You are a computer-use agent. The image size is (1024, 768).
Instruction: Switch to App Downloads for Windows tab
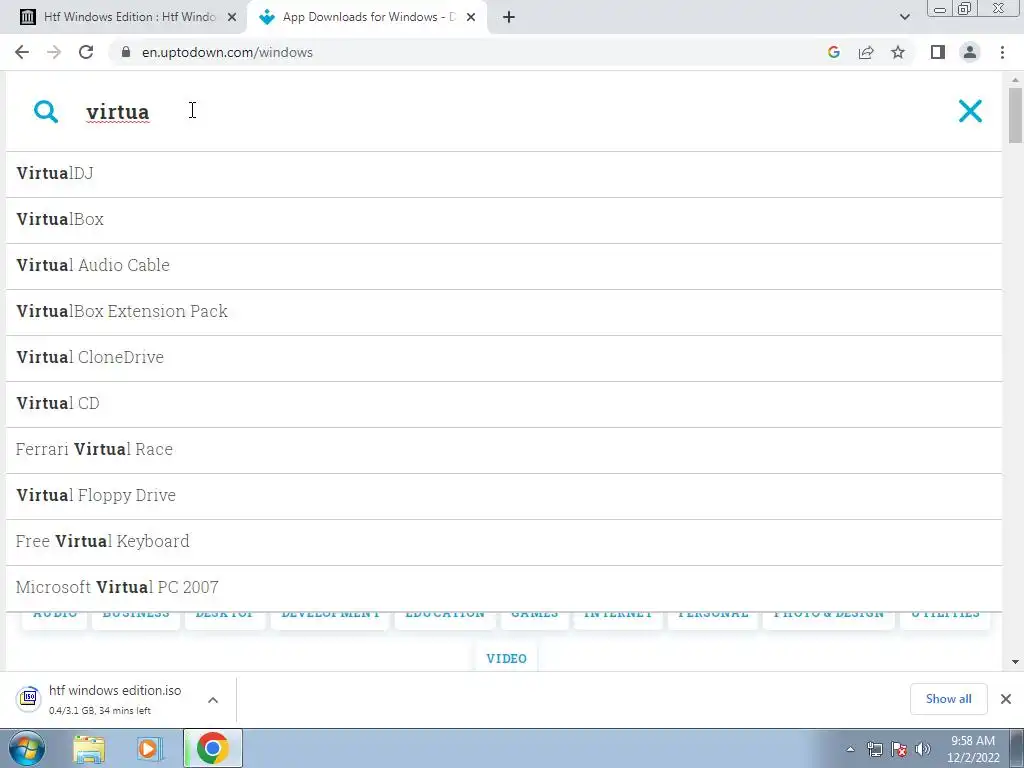pos(369,17)
